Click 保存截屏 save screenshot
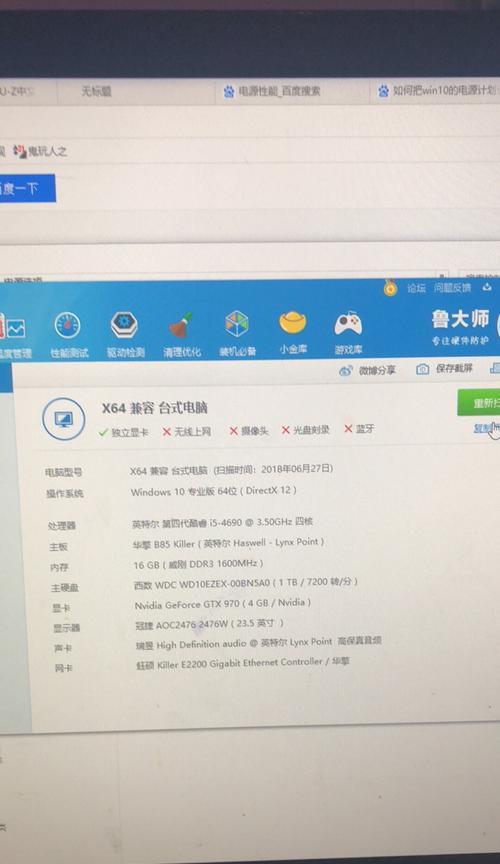The width and height of the screenshot is (500, 864). pos(454,368)
